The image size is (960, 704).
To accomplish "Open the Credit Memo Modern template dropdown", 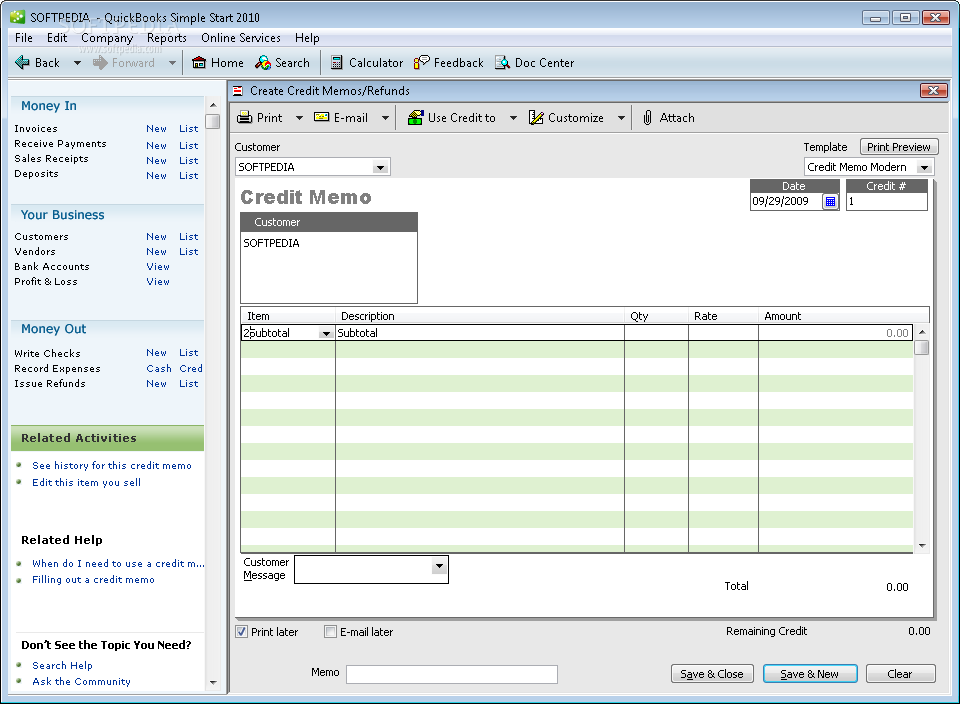I will click(924, 167).
